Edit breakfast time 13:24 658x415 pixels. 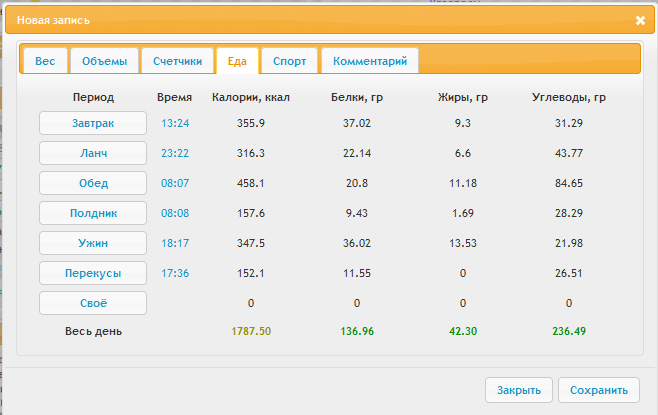pos(175,123)
